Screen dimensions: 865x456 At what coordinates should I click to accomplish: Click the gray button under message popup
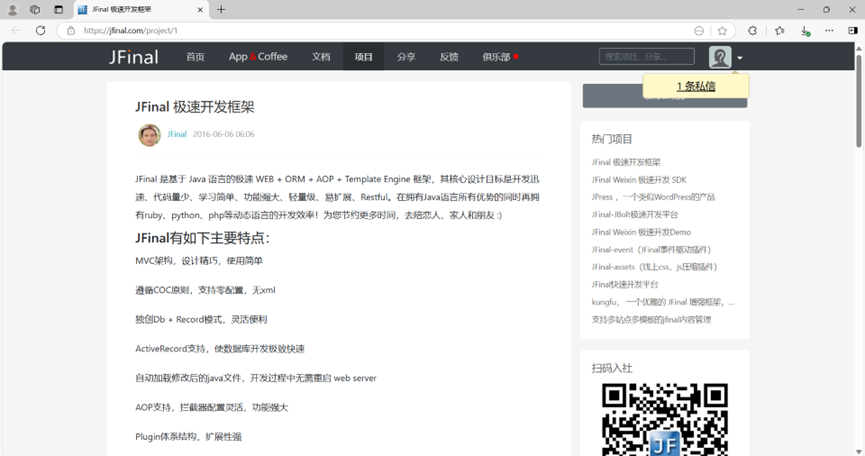[x=665, y=96]
